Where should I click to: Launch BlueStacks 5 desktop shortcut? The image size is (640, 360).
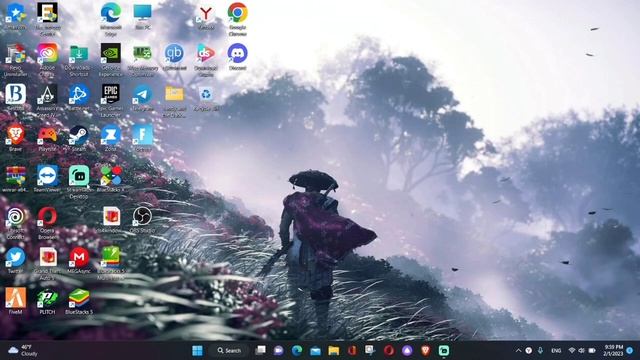click(79, 298)
